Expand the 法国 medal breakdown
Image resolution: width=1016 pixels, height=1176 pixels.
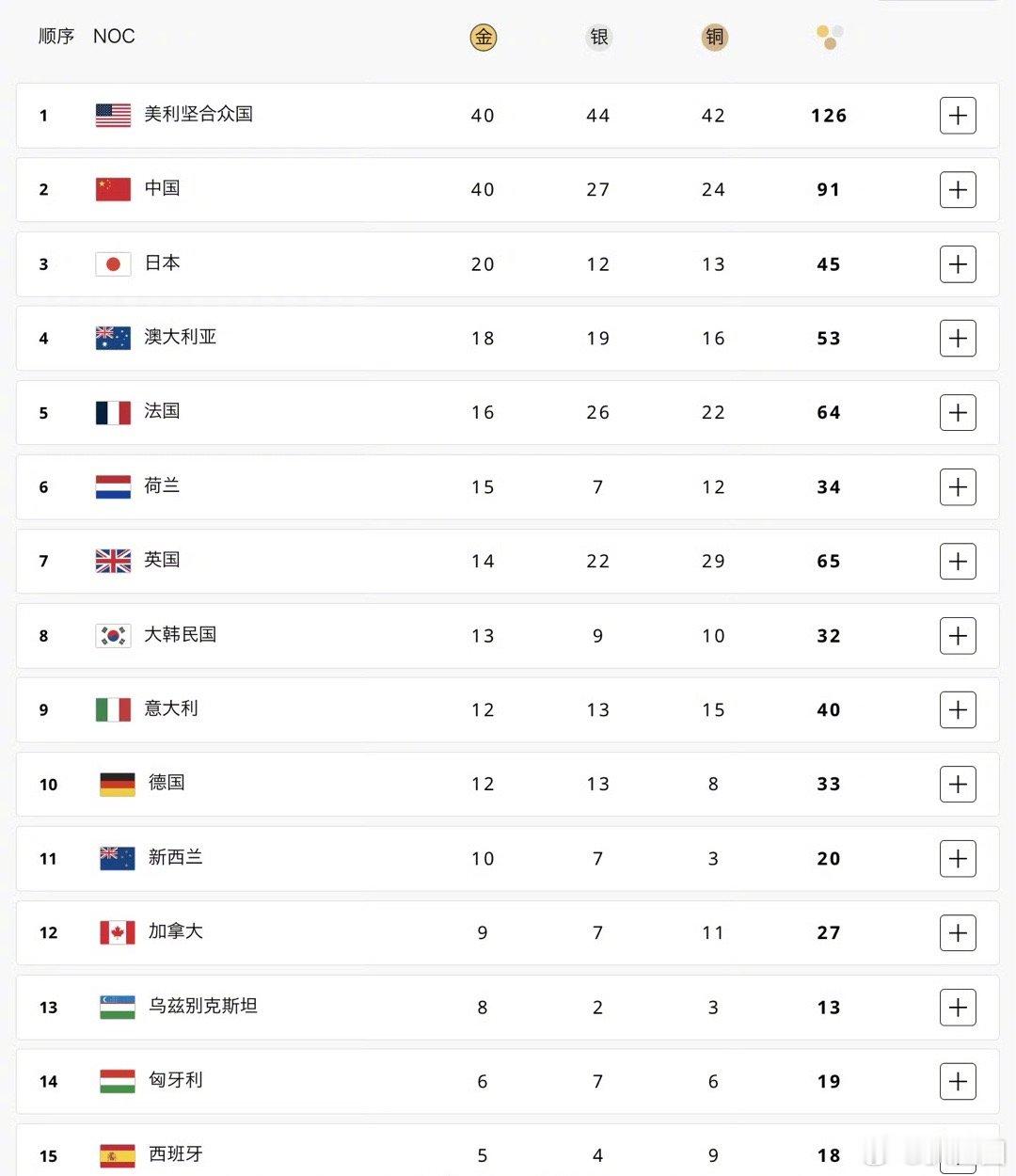click(958, 413)
